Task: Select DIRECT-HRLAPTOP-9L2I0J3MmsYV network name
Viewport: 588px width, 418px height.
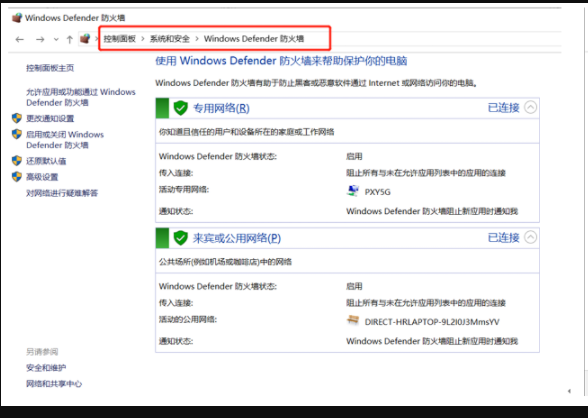Action: click(x=432, y=322)
